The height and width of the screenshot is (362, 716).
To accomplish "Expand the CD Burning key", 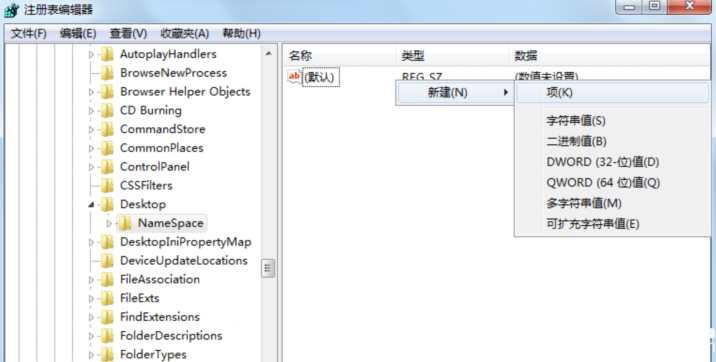I will pyautogui.click(x=91, y=111).
